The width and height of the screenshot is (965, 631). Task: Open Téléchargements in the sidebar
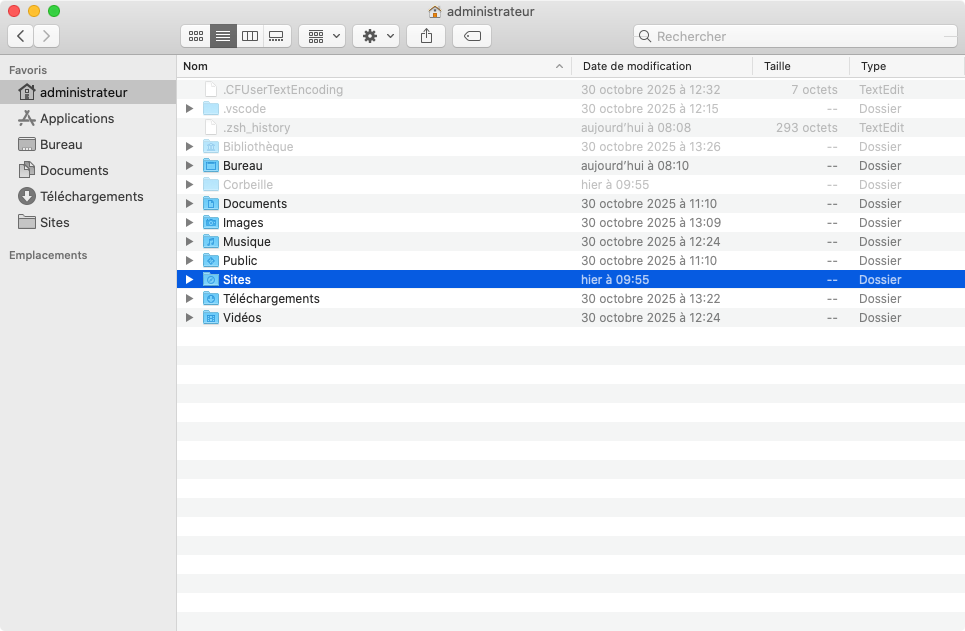click(x=91, y=196)
